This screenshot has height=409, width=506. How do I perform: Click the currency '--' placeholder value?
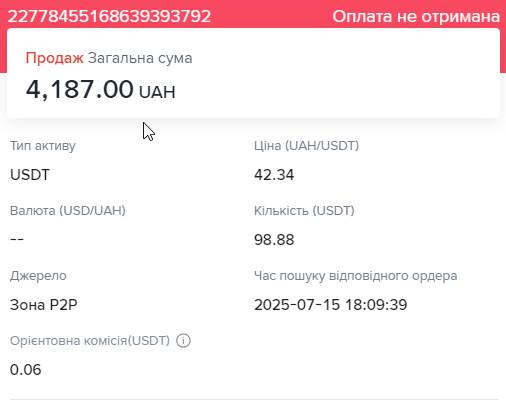point(17,239)
